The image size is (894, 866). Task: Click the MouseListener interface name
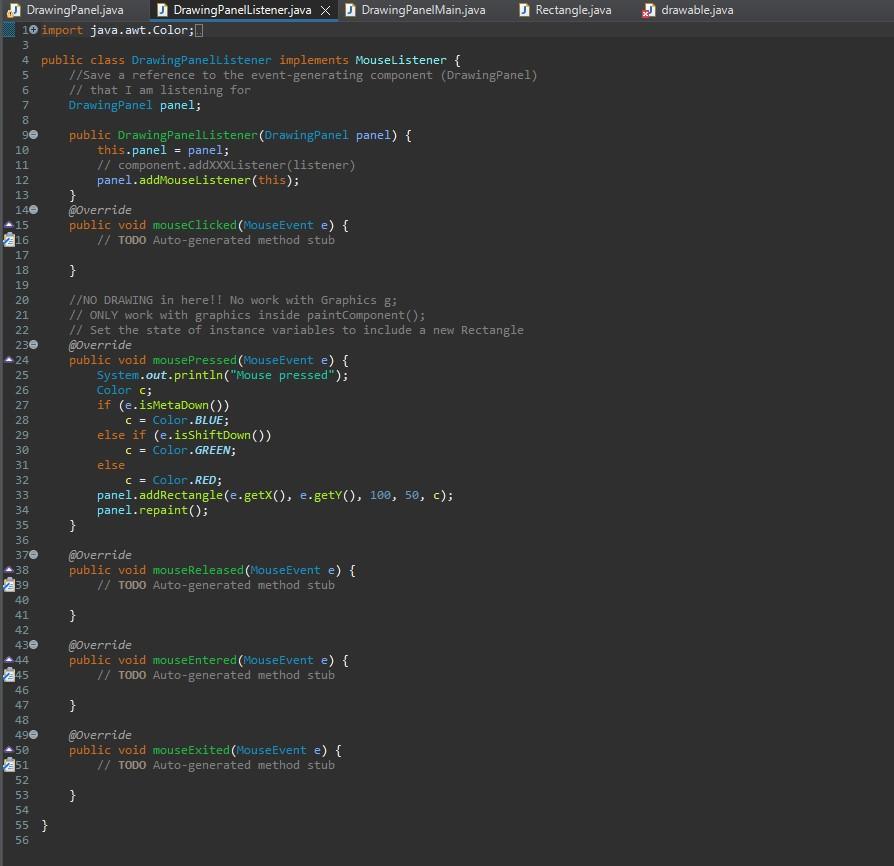click(401, 60)
